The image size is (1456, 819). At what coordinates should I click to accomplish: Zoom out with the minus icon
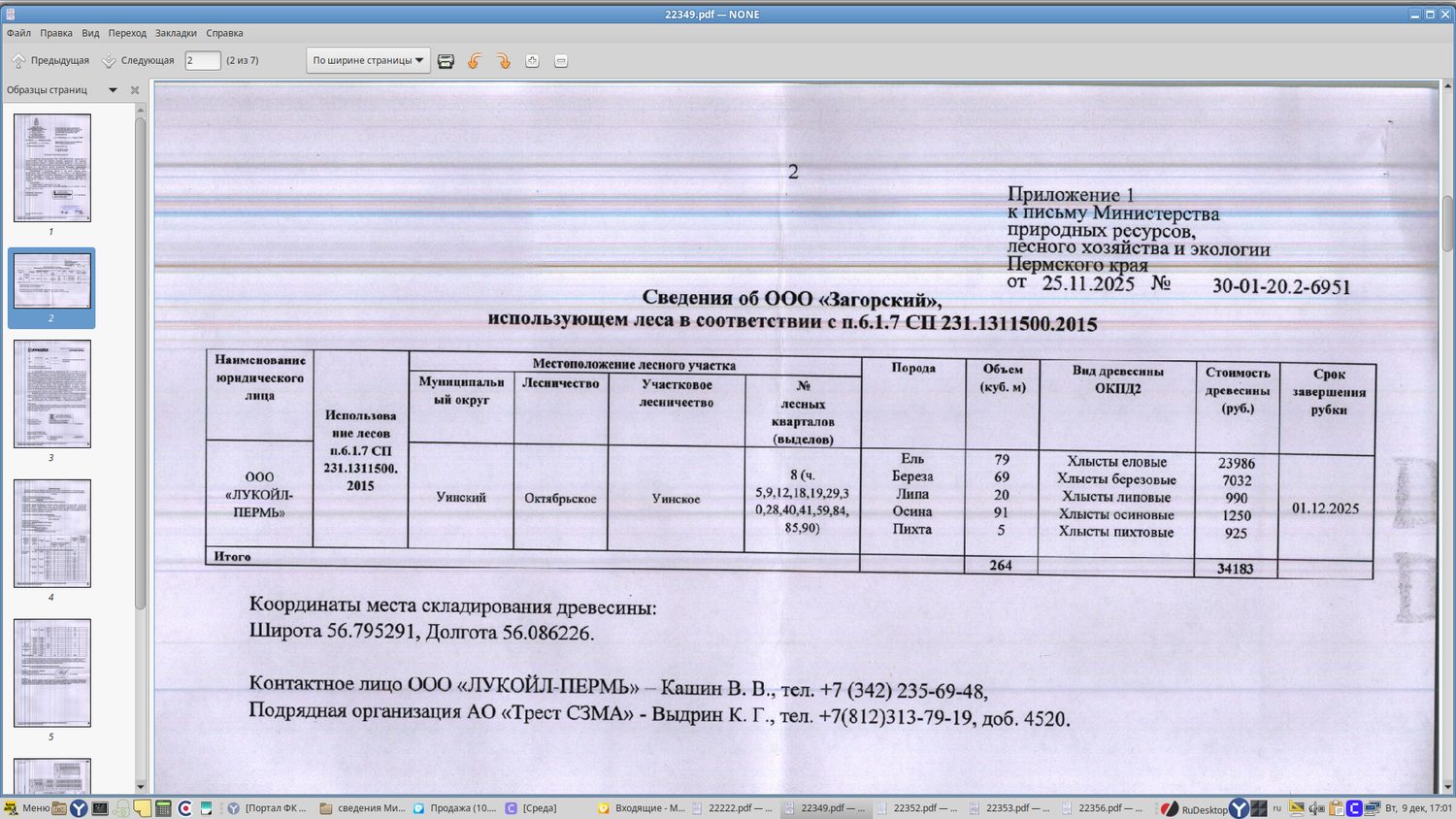tap(561, 61)
